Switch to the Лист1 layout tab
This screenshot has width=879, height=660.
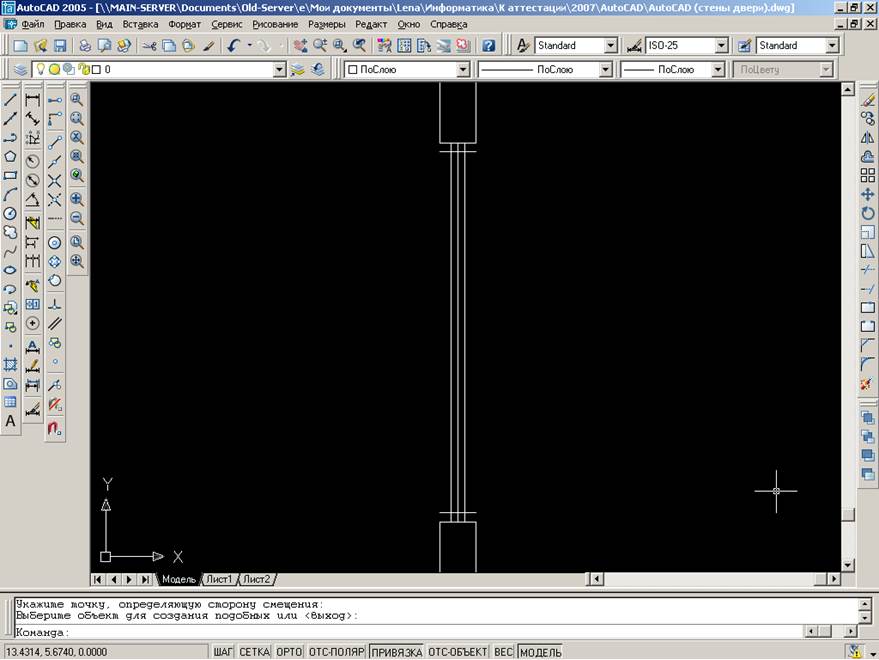click(x=219, y=579)
